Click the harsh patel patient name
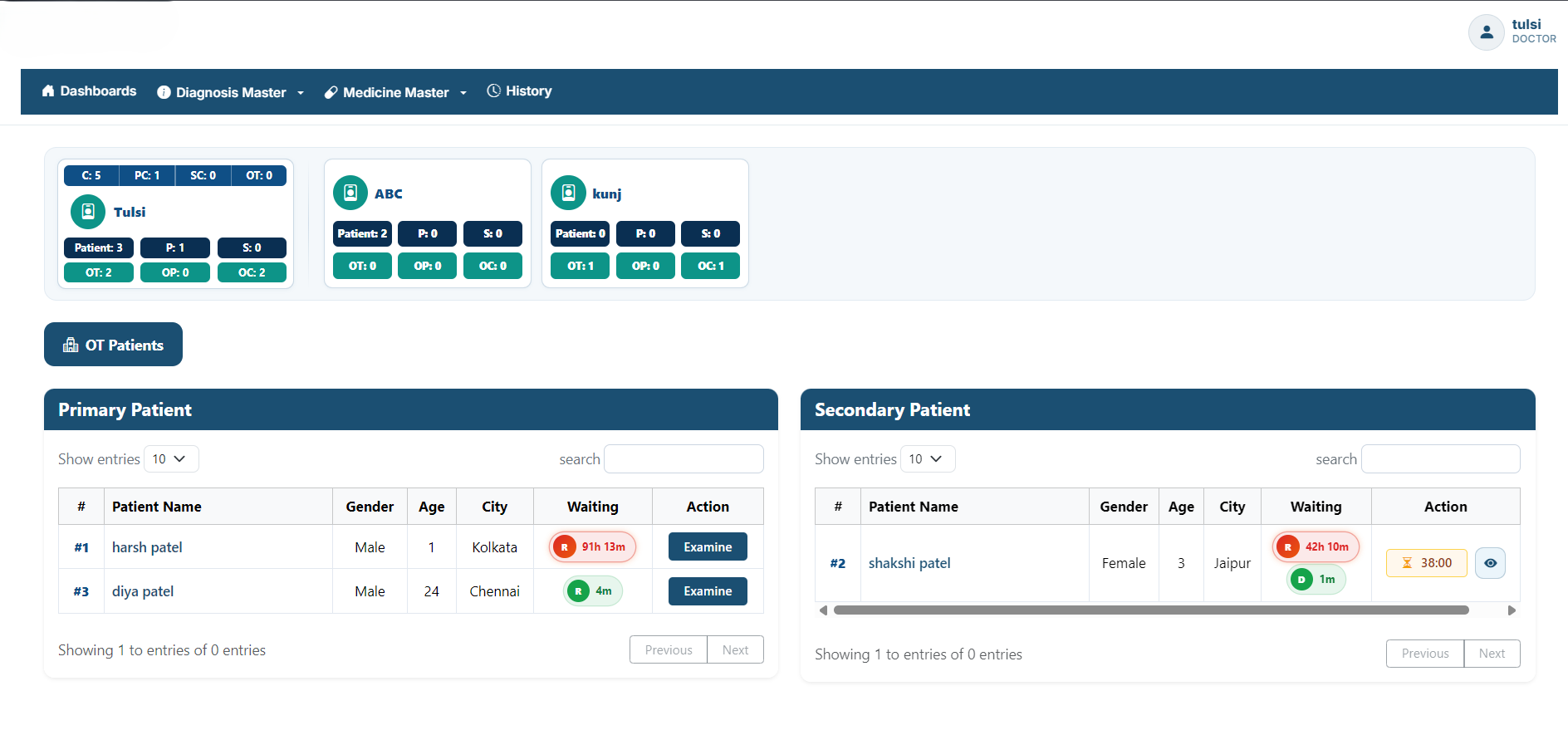Screen dimensions: 1568x730 (147, 547)
